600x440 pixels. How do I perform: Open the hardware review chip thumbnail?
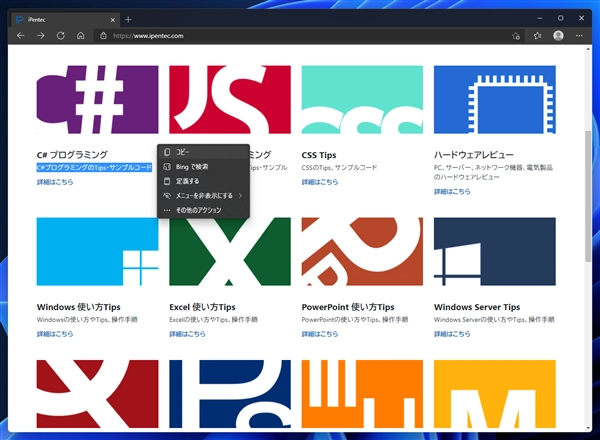495,99
